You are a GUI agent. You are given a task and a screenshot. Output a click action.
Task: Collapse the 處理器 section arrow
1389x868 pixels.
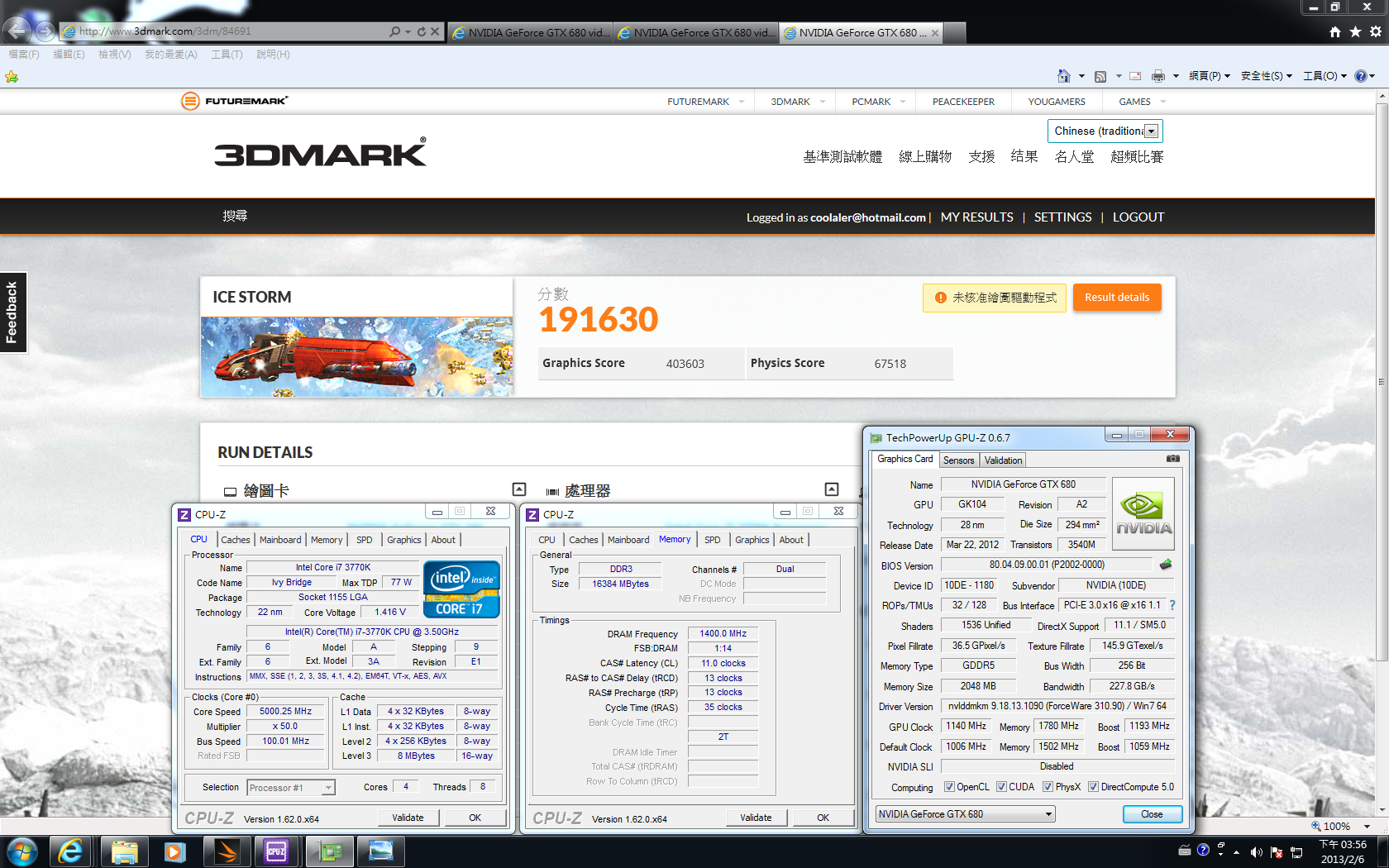click(x=832, y=489)
